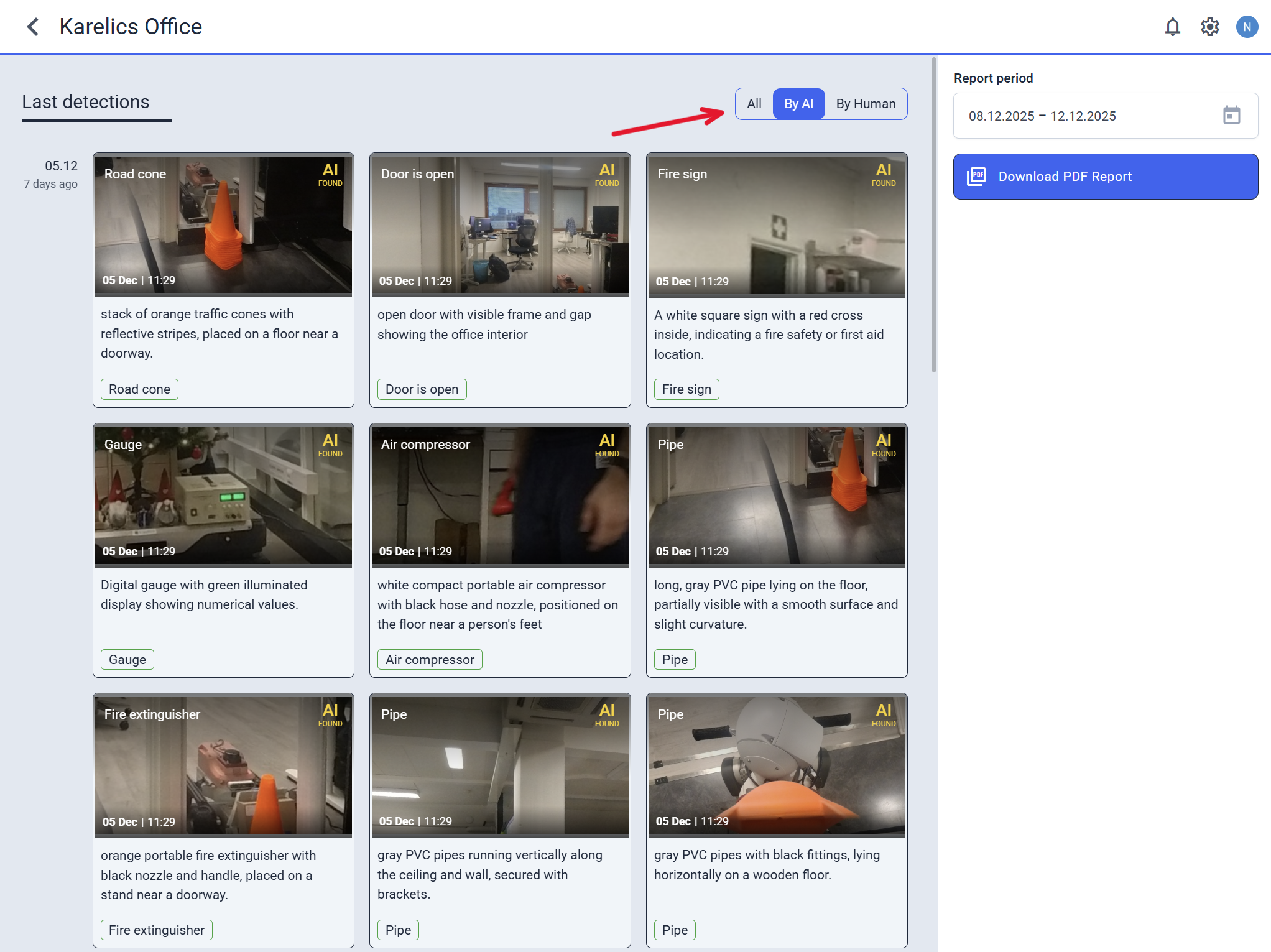Click the AI Found badge on Fire sign card

[883, 174]
